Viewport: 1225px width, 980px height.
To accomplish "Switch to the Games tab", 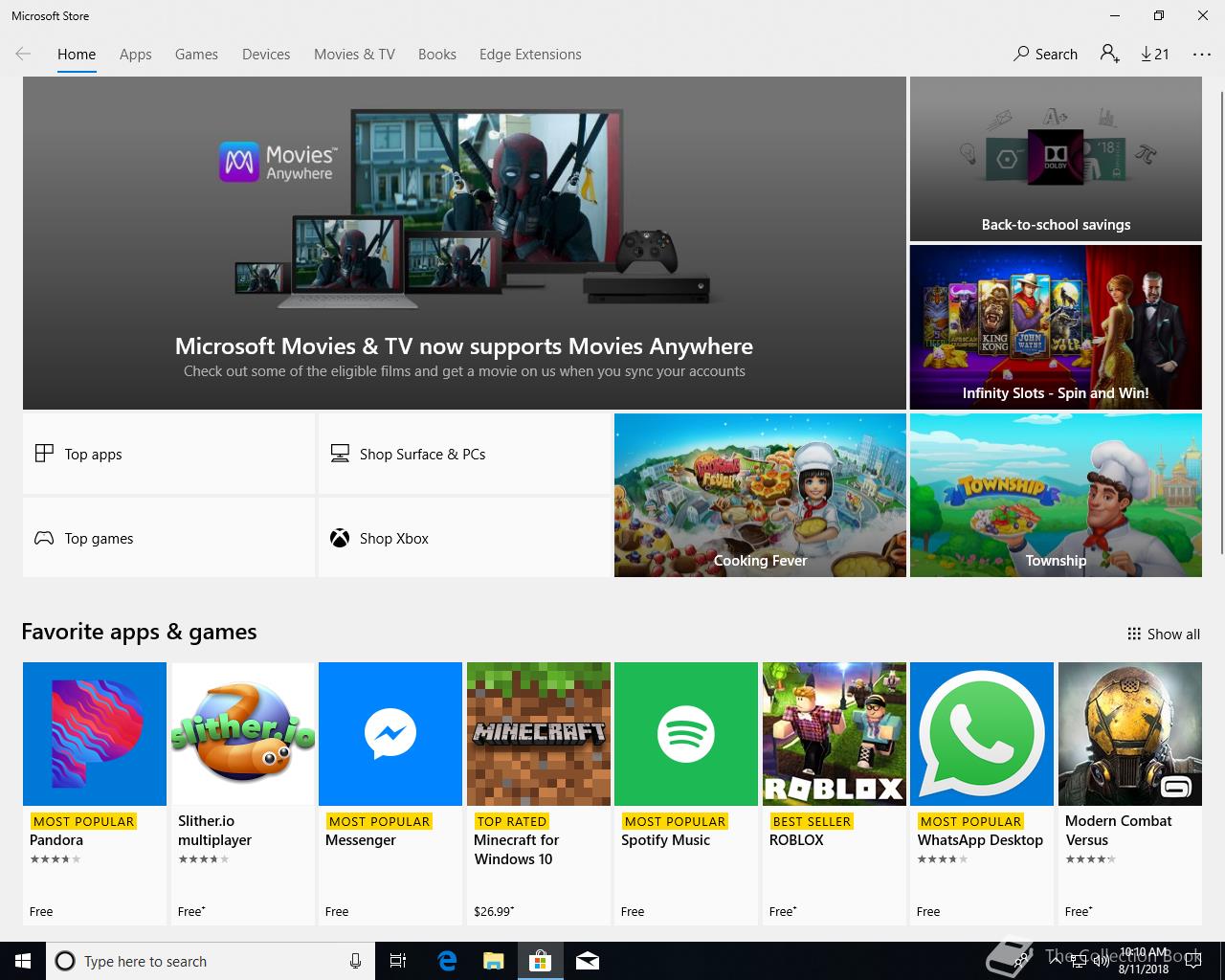I will (196, 55).
